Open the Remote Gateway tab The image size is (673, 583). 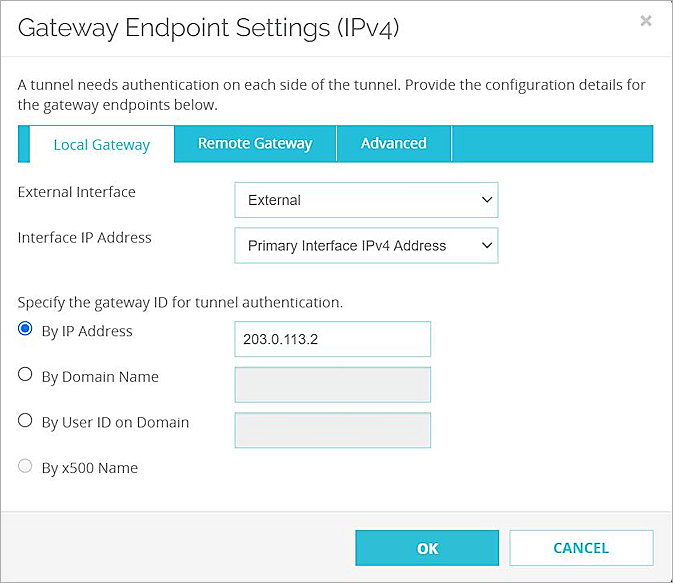(x=255, y=144)
